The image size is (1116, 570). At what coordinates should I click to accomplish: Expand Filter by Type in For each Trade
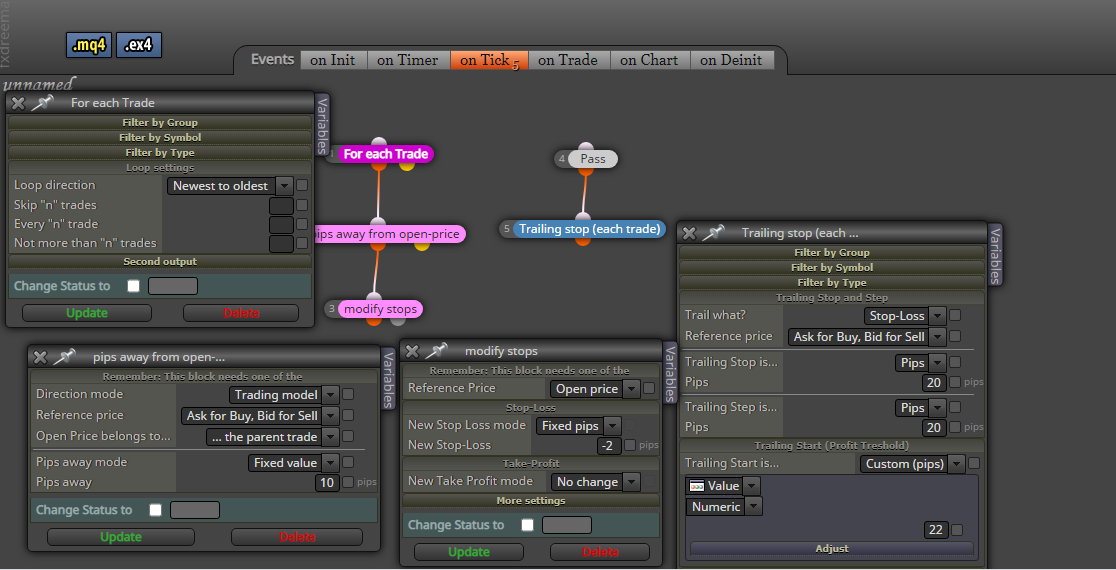click(159, 152)
